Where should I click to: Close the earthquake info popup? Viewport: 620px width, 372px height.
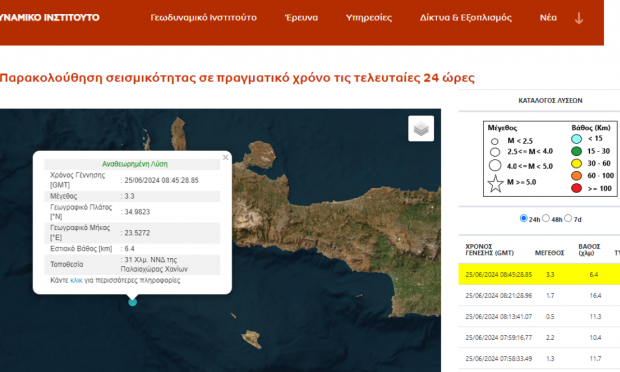(x=225, y=157)
